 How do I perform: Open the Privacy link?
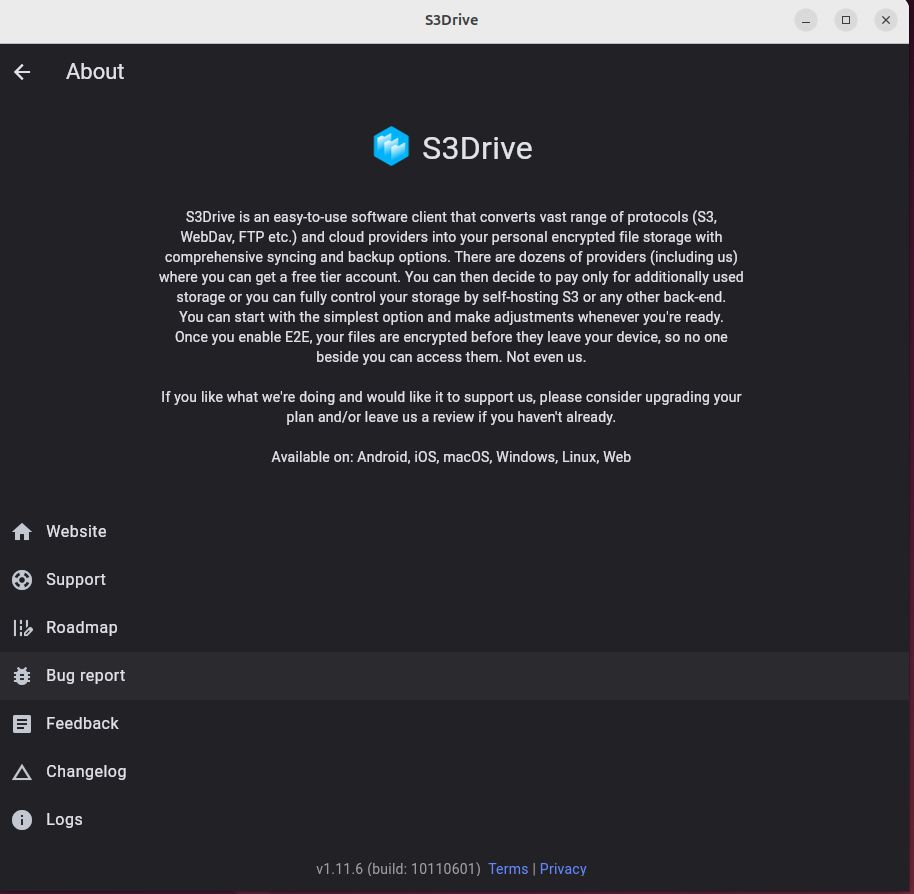point(563,869)
